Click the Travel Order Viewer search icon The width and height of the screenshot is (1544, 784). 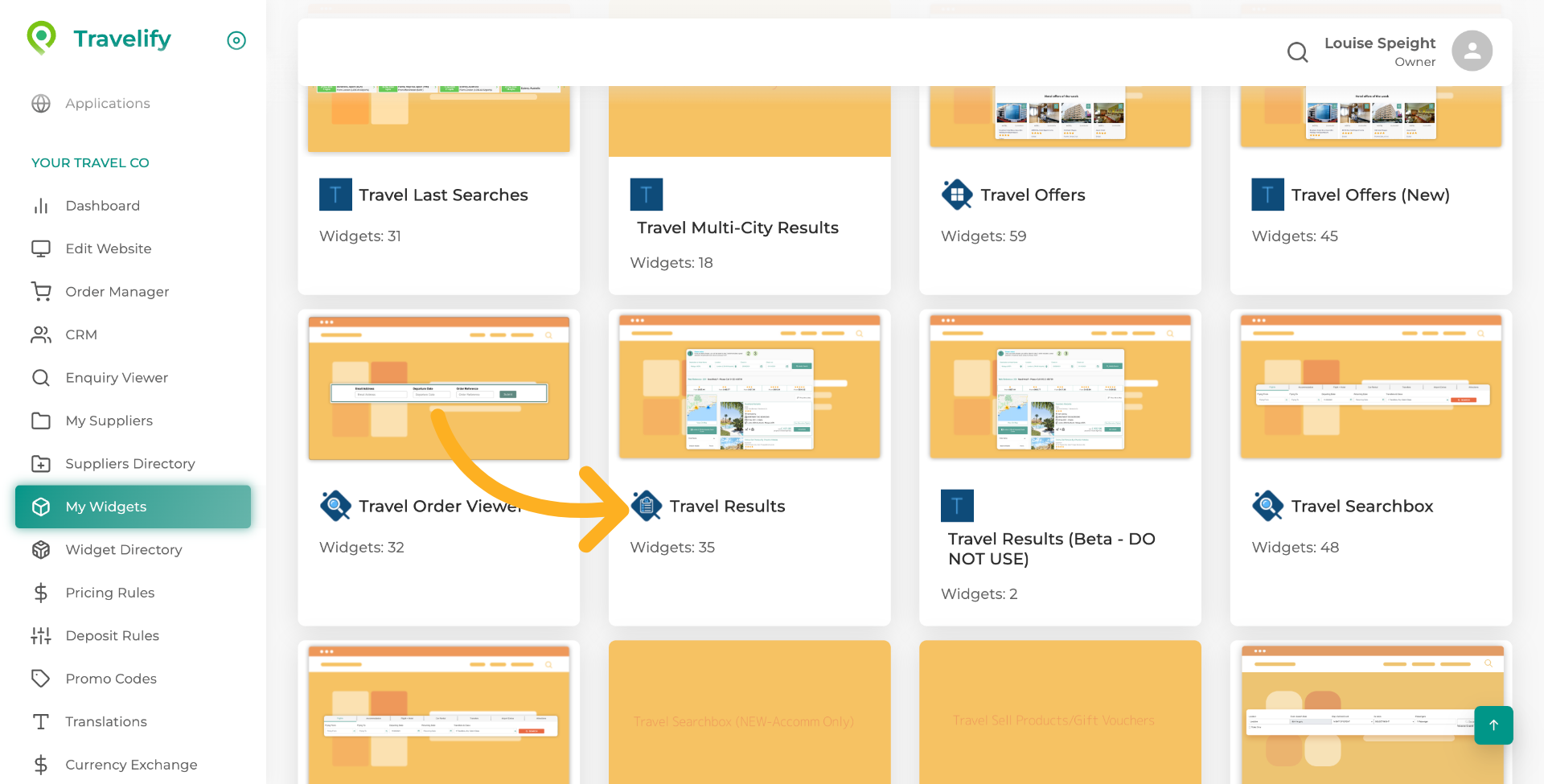[335, 506]
